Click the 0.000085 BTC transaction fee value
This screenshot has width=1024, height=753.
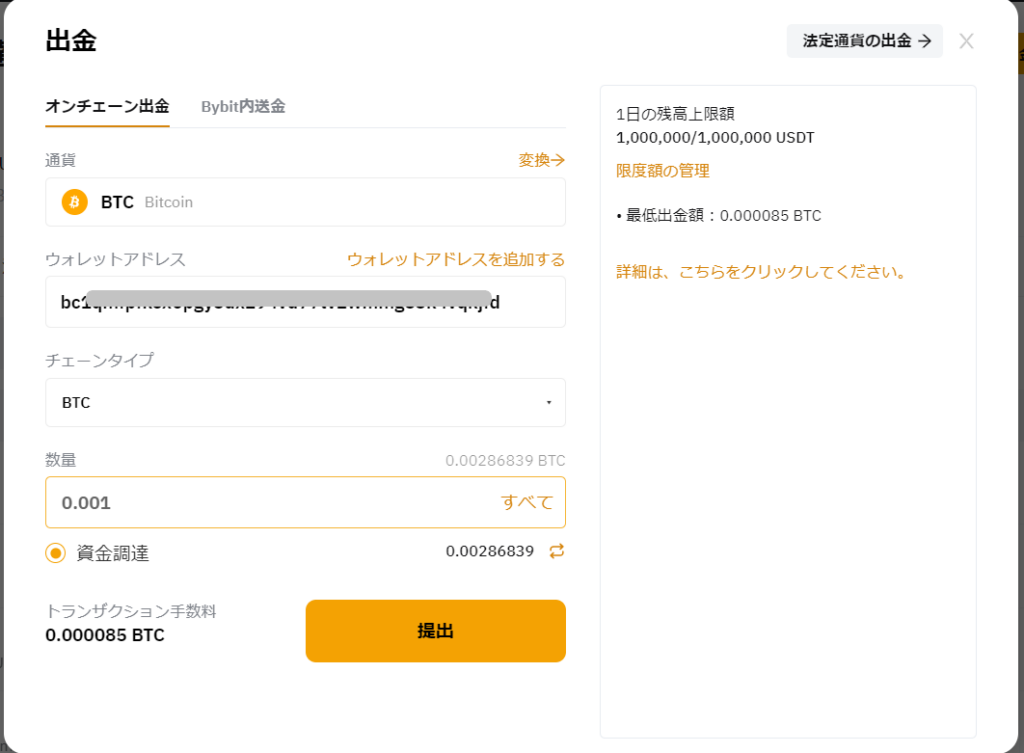click(x=104, y=635)
